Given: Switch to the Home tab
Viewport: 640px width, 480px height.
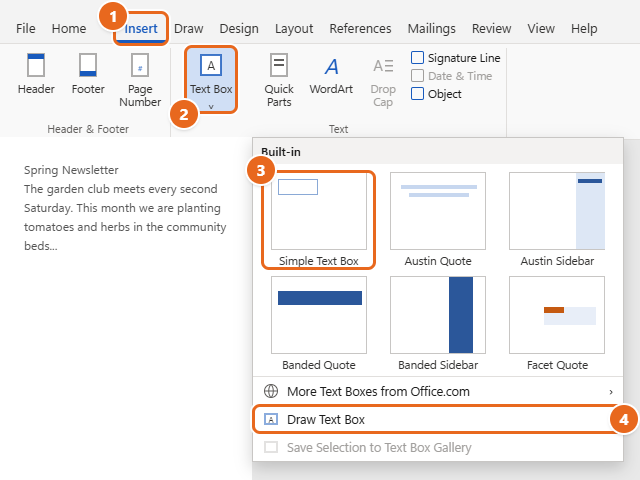Looking at the screenshot, I should pyautogui.click(x=69, y=29).
